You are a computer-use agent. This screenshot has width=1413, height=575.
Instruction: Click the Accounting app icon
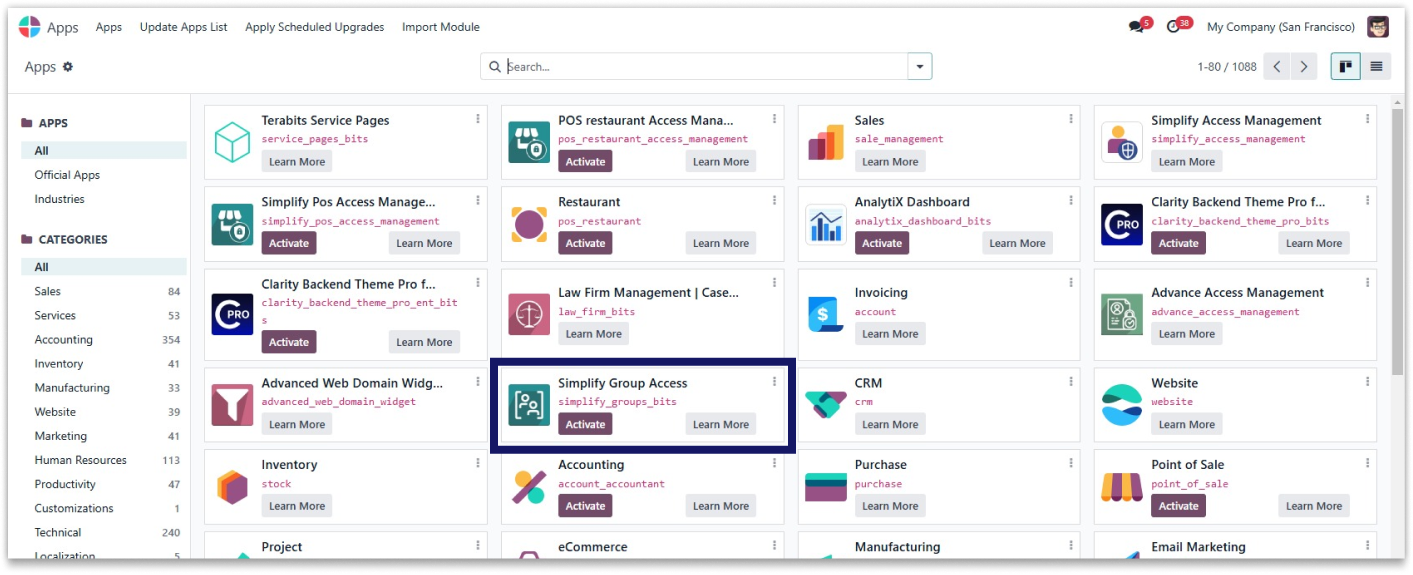pos(529,487)
